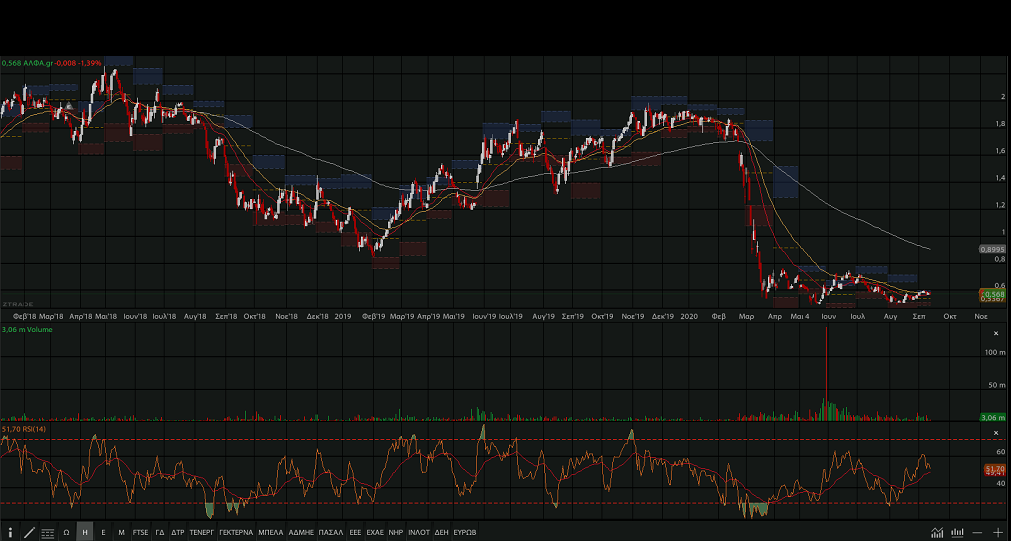The image size is (1011, 541).
Task: Open the ΓΕΚΤΕΡΝΑ symbol tab
Action: pos(237,533)
